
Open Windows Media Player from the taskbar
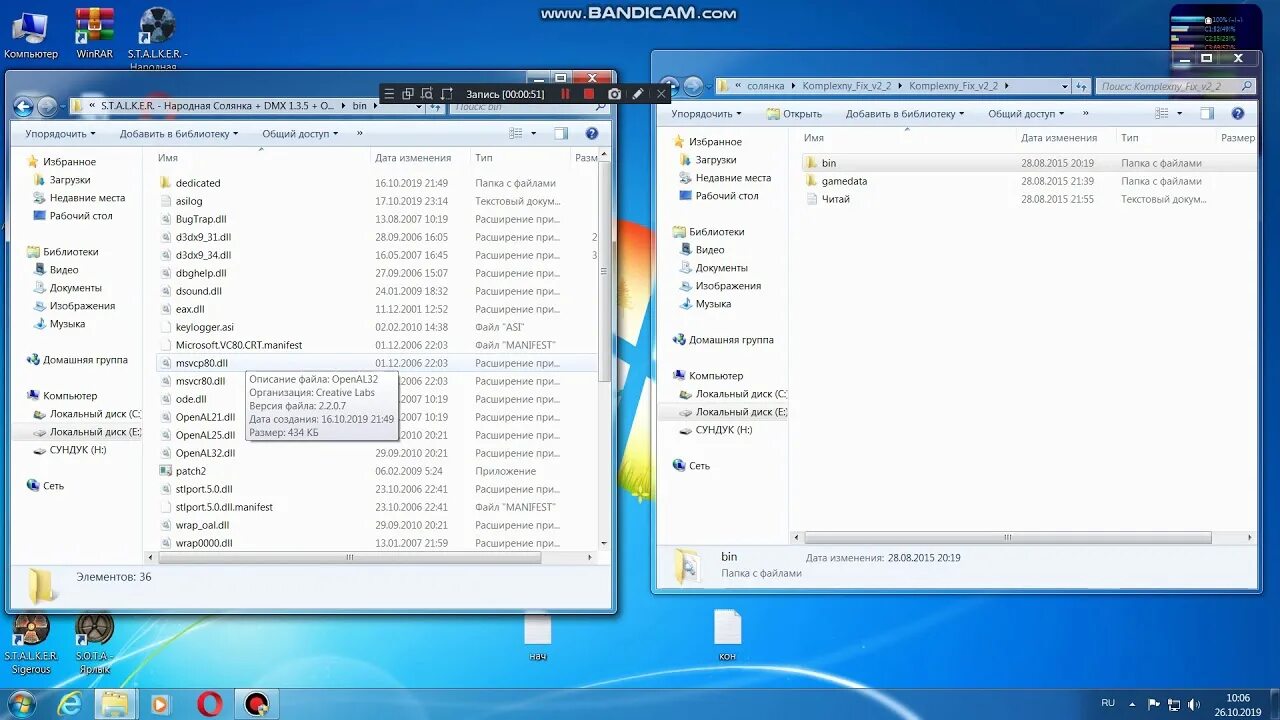pos(160,704)
